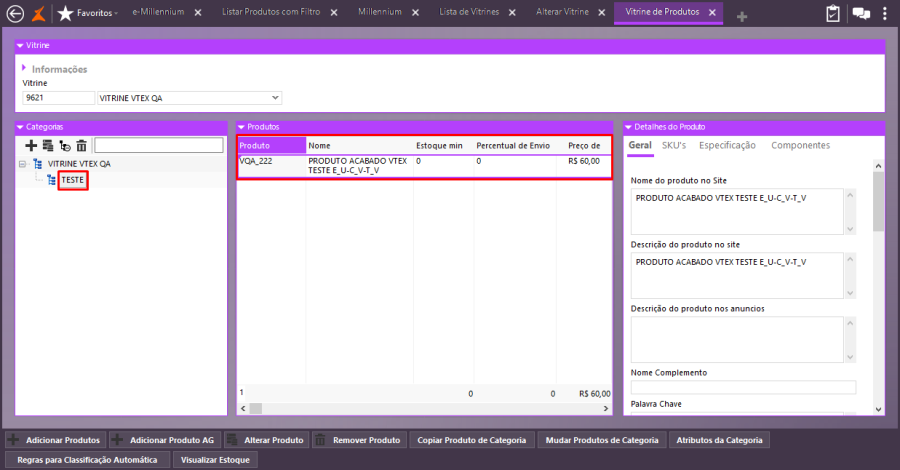Click the category search field

pyautogui.click(x=159, y=145)
